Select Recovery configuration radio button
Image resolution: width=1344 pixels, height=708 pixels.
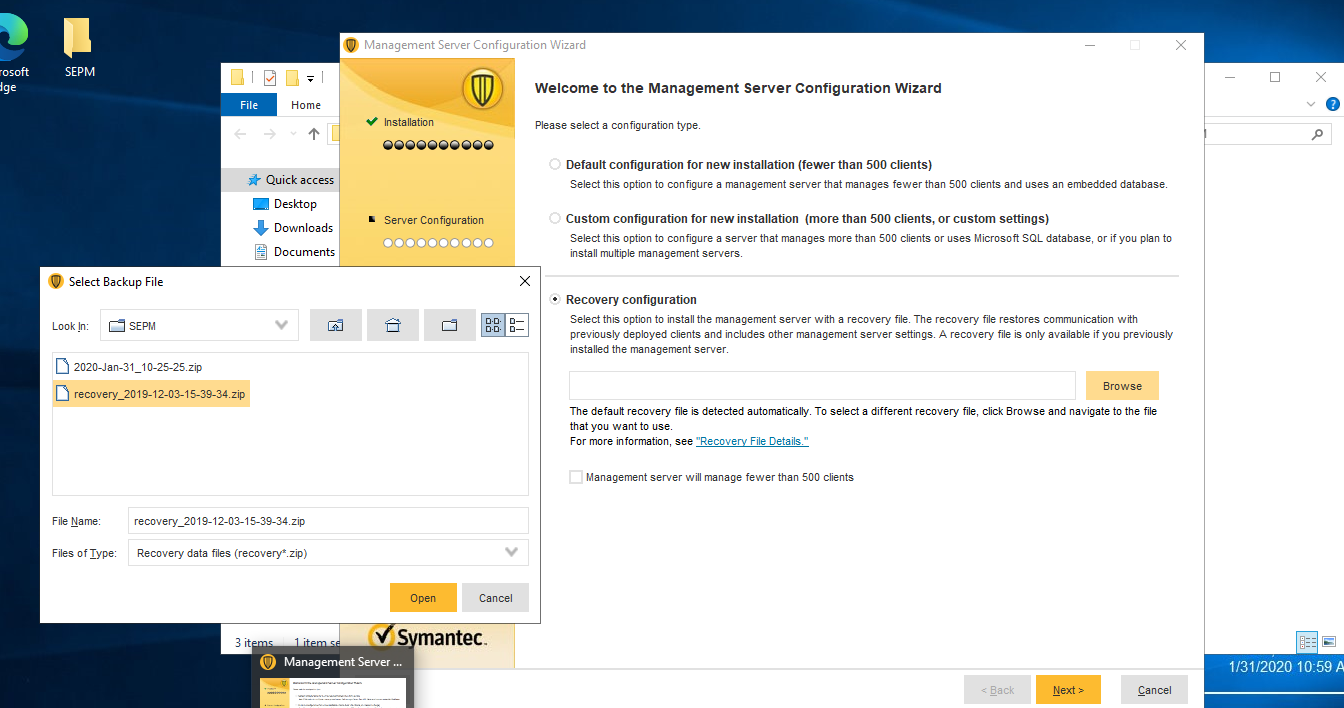coord(555,299)
